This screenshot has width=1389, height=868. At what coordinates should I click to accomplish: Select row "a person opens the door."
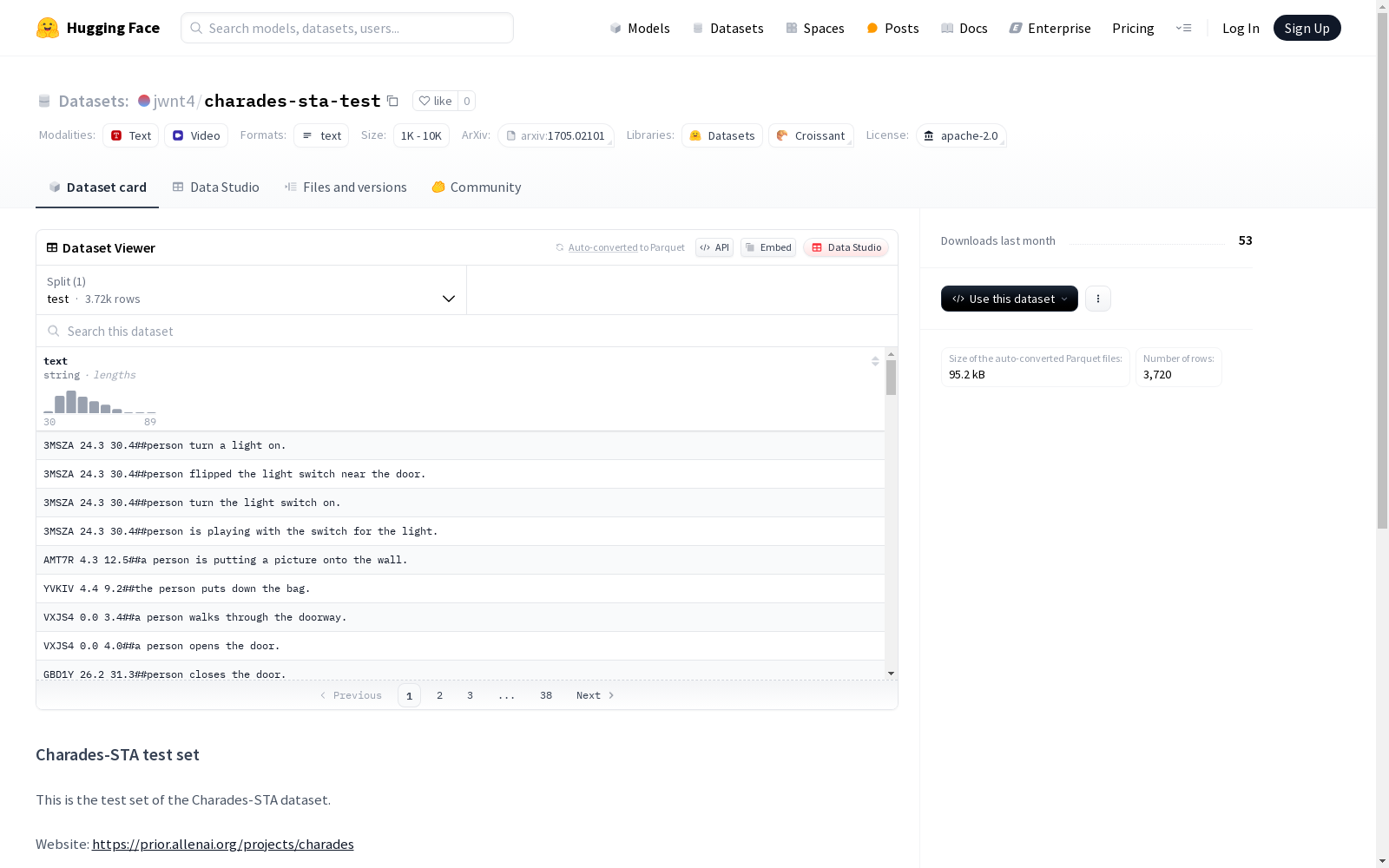(x=460, y=646)
